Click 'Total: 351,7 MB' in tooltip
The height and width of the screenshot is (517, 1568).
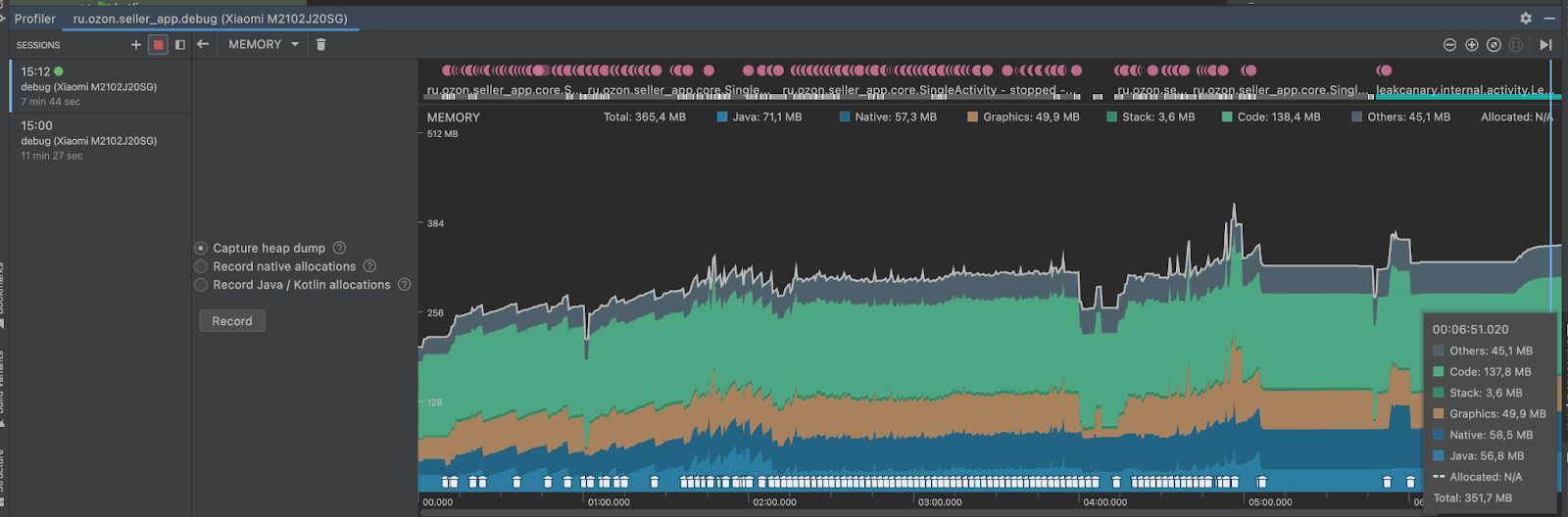[x=1472, y=498]
